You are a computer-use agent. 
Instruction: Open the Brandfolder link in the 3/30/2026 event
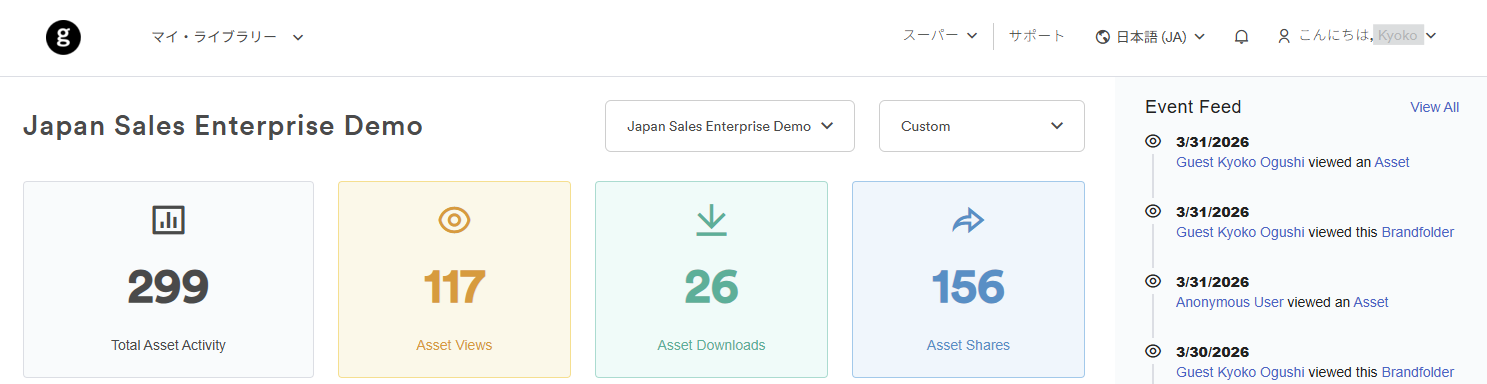[x=1418, y=372]
